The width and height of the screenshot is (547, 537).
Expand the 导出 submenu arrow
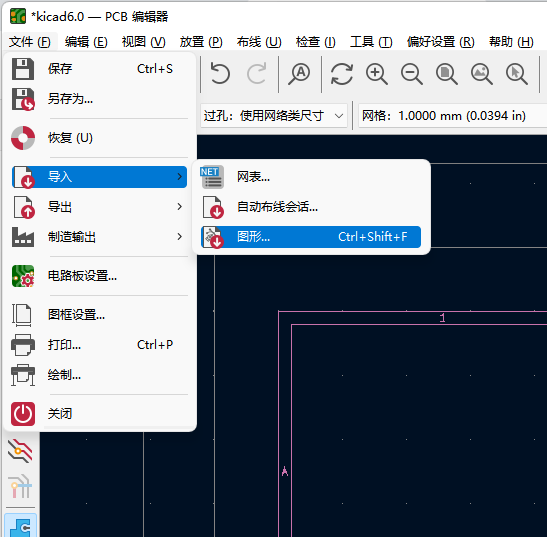(x=179, y=207)
